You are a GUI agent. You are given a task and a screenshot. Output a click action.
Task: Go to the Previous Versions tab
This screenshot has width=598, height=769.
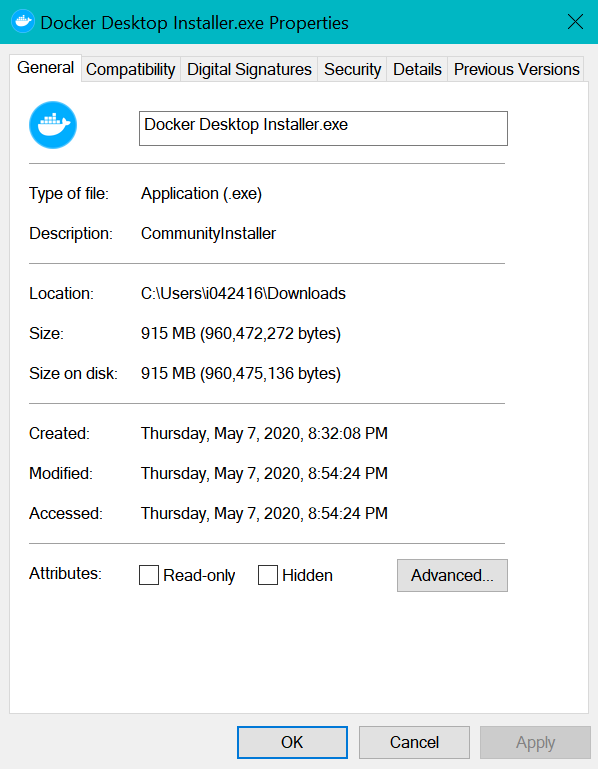click(517, 69)
